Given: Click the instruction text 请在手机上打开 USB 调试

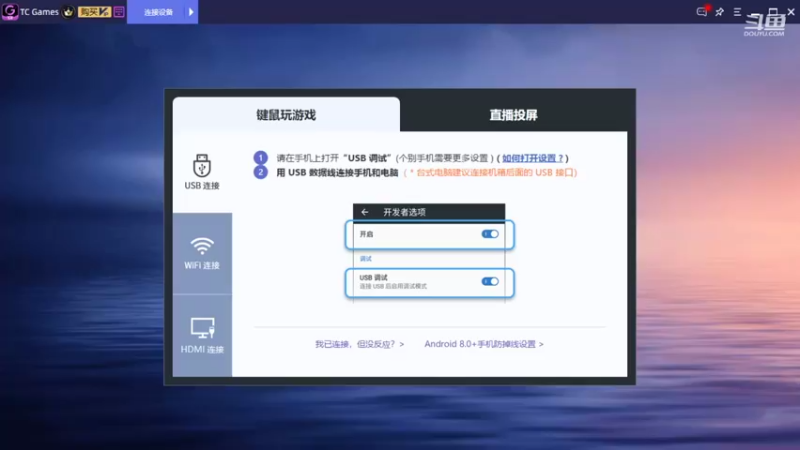Looking at the screenshot, I should pos(334,158).
